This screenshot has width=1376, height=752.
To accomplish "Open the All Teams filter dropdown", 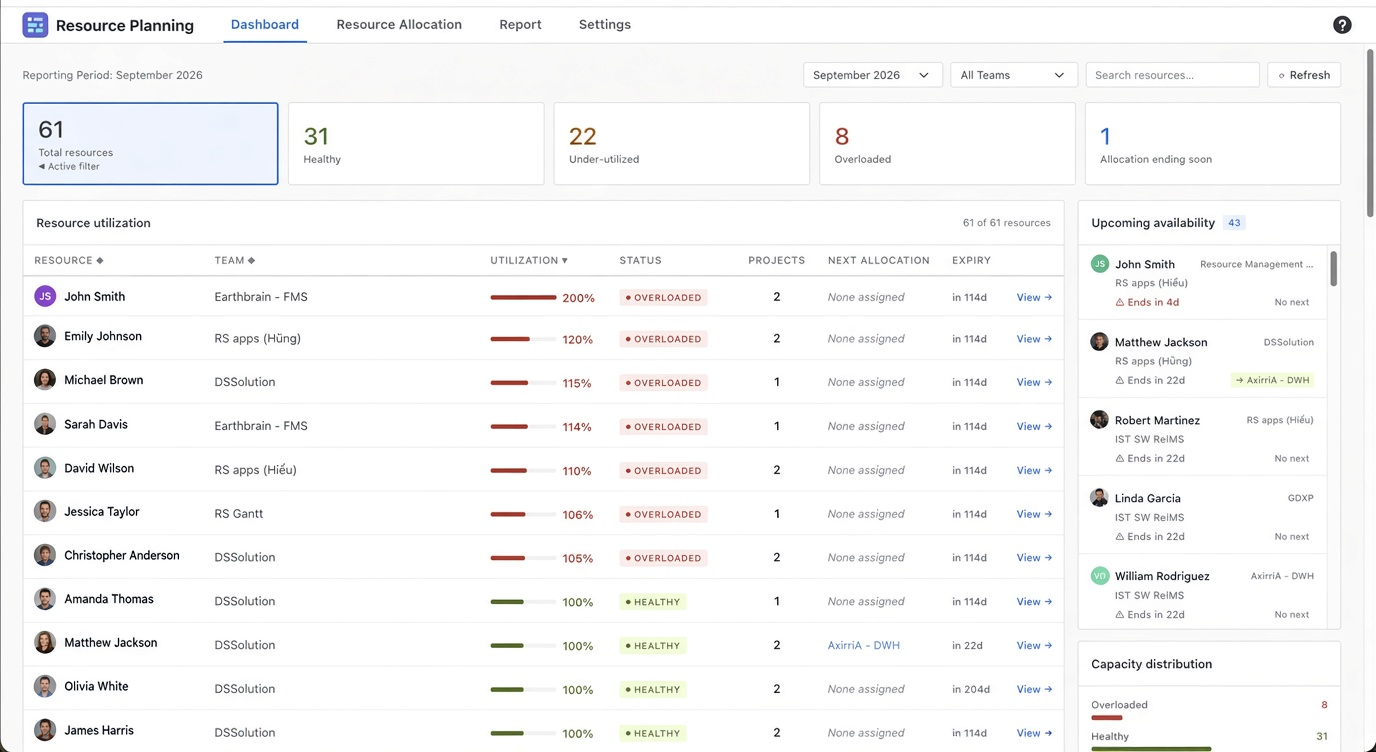I will coord(1013,75).
